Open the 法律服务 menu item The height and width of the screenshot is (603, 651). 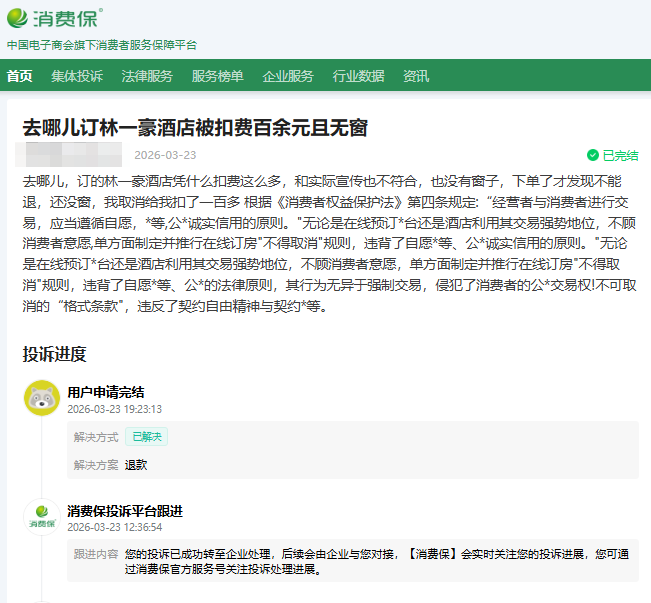tap(147, 76)
